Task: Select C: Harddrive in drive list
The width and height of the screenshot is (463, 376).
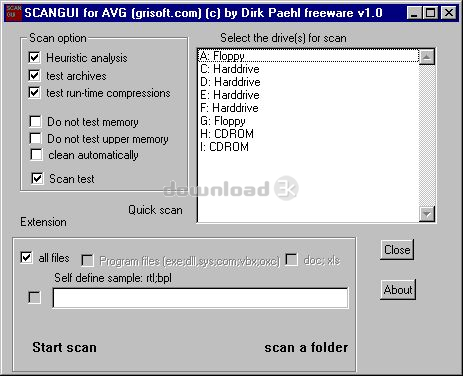Action: (x=308, y=69)
